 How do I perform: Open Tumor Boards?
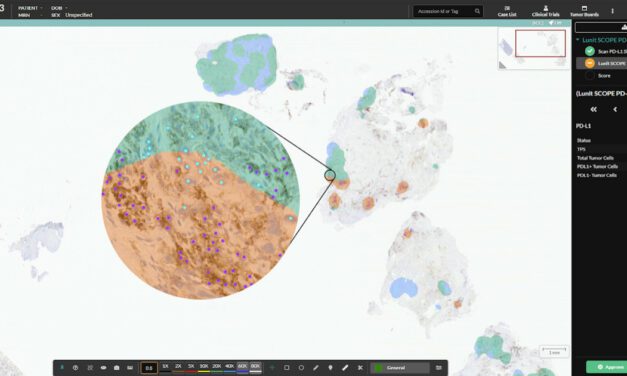click(584, 11)
